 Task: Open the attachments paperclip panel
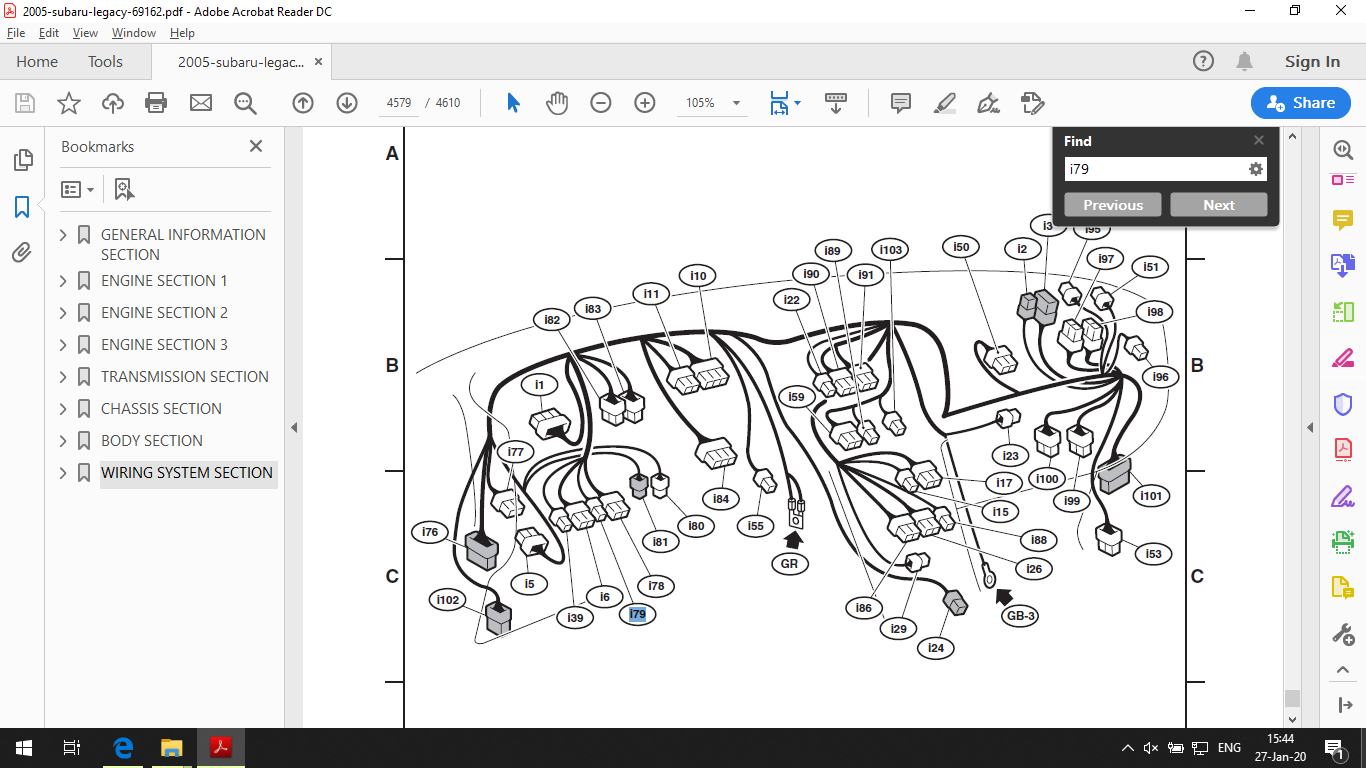click(x=21, y=252)
